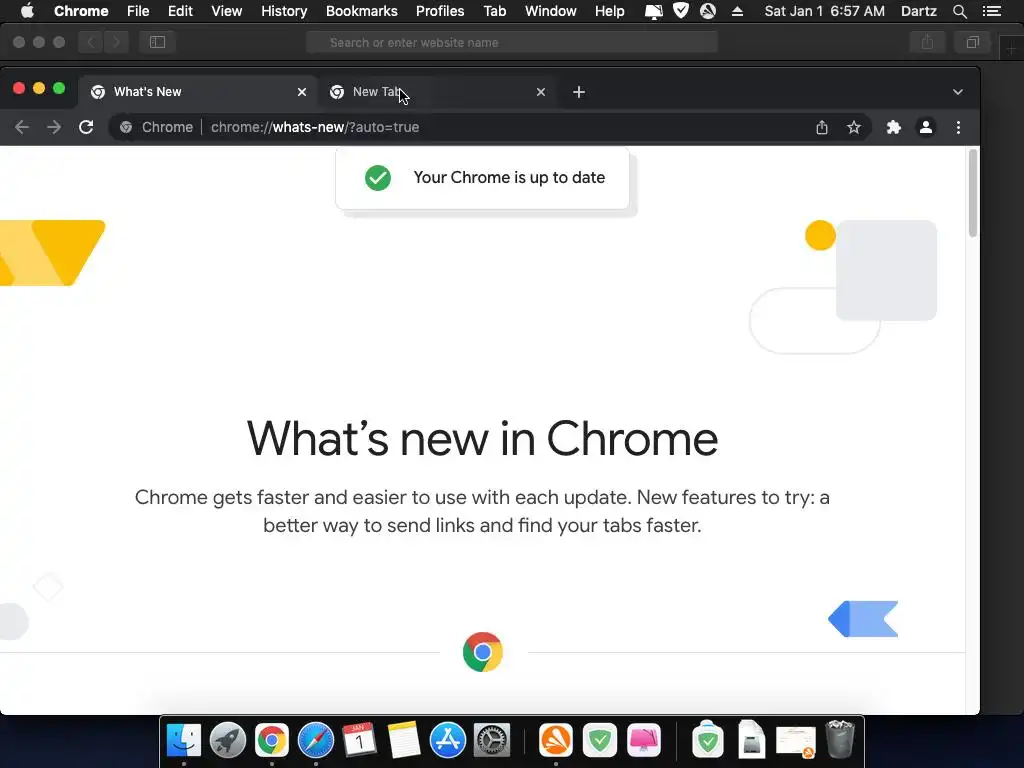Open Calendar from the Dock
The height and width of the screenshot is (768, 1024).
click(359, 740)
